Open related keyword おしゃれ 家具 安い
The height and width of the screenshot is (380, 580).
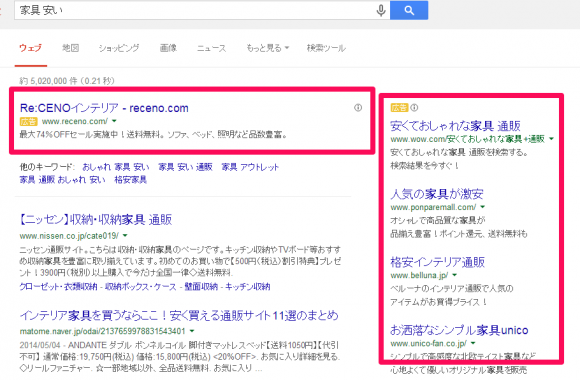tap(116, 167)
